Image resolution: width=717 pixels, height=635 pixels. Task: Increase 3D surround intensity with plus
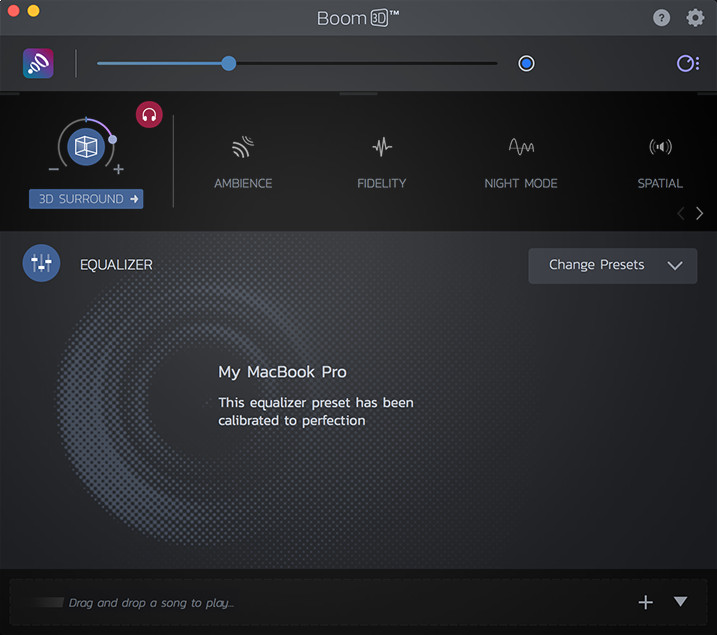tap(119, 170)
